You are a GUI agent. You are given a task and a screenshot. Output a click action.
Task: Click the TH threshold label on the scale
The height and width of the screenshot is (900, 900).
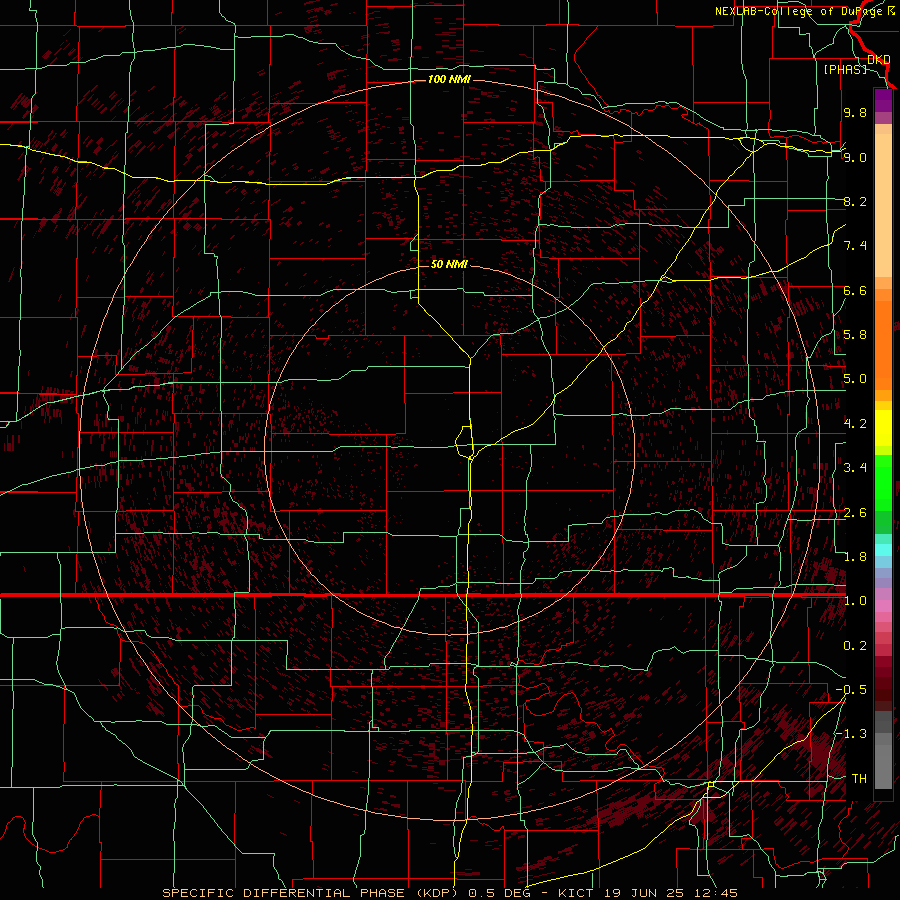tap(859, 779)
